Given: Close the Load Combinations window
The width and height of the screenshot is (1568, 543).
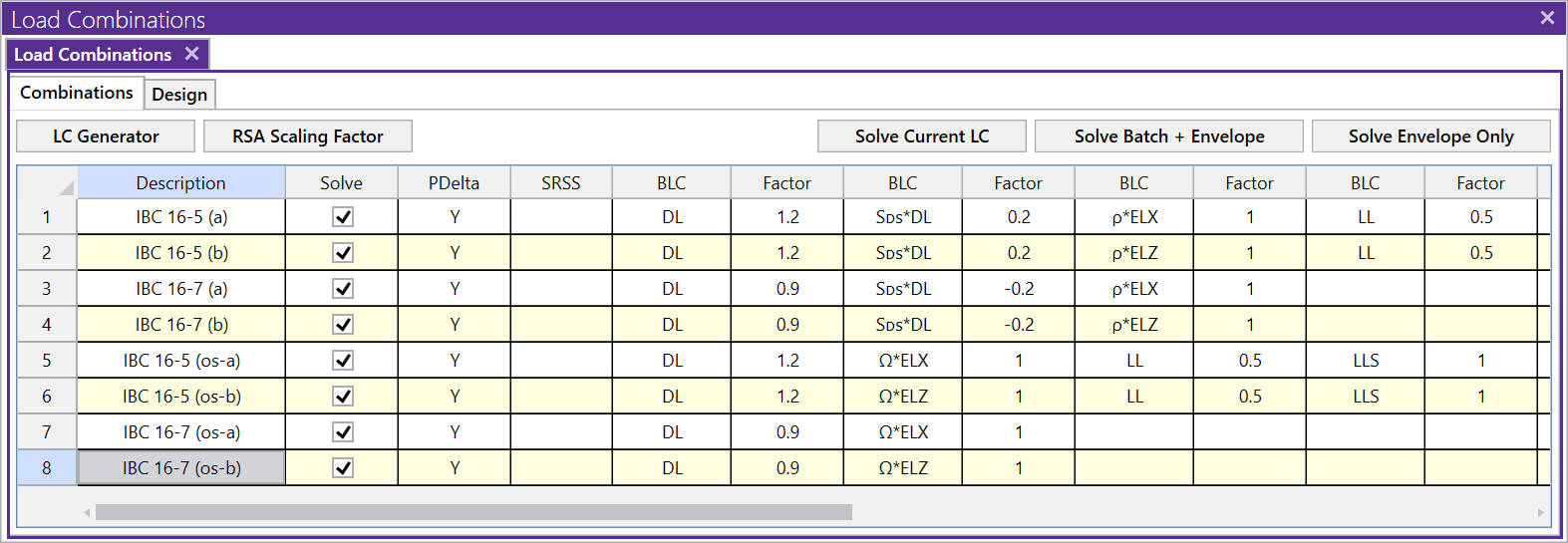Looking at the screenshot, I should point(1547,18).
